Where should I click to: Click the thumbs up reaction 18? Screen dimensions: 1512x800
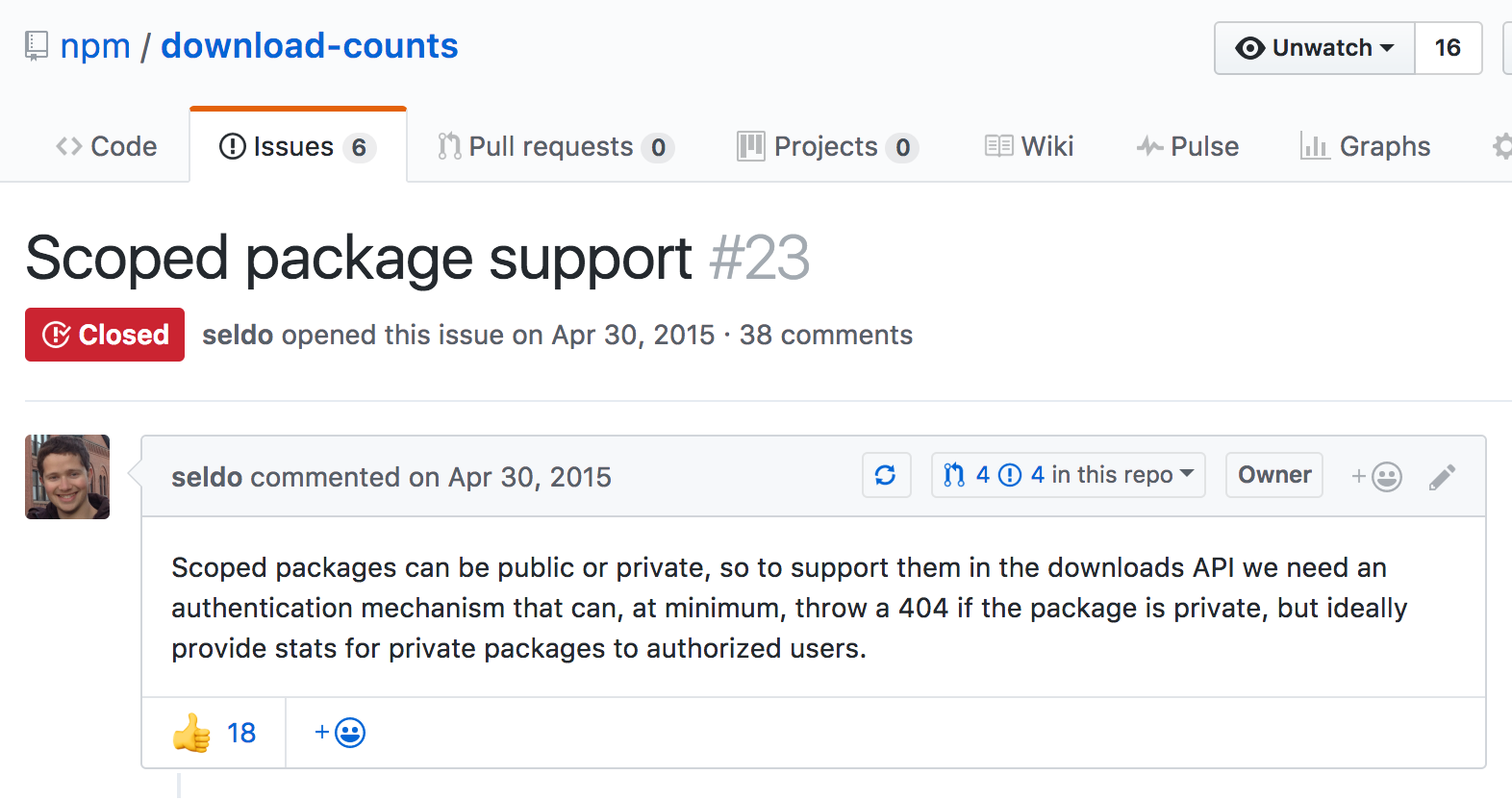point(214,733)
